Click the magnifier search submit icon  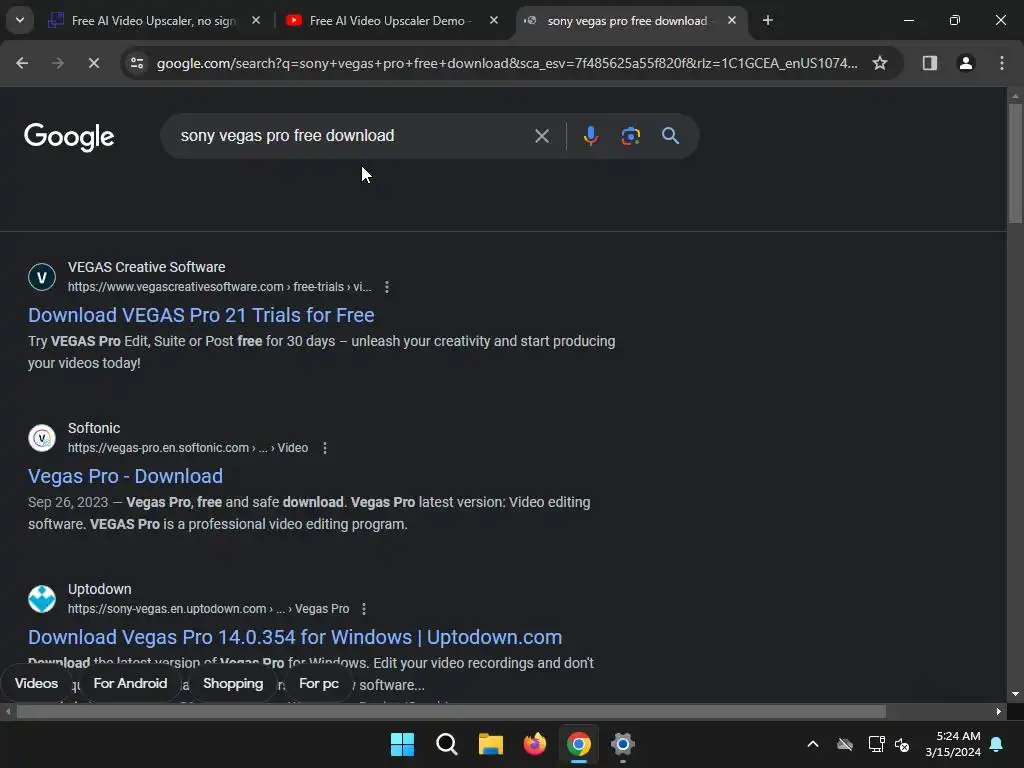click(x=671, y=136)
